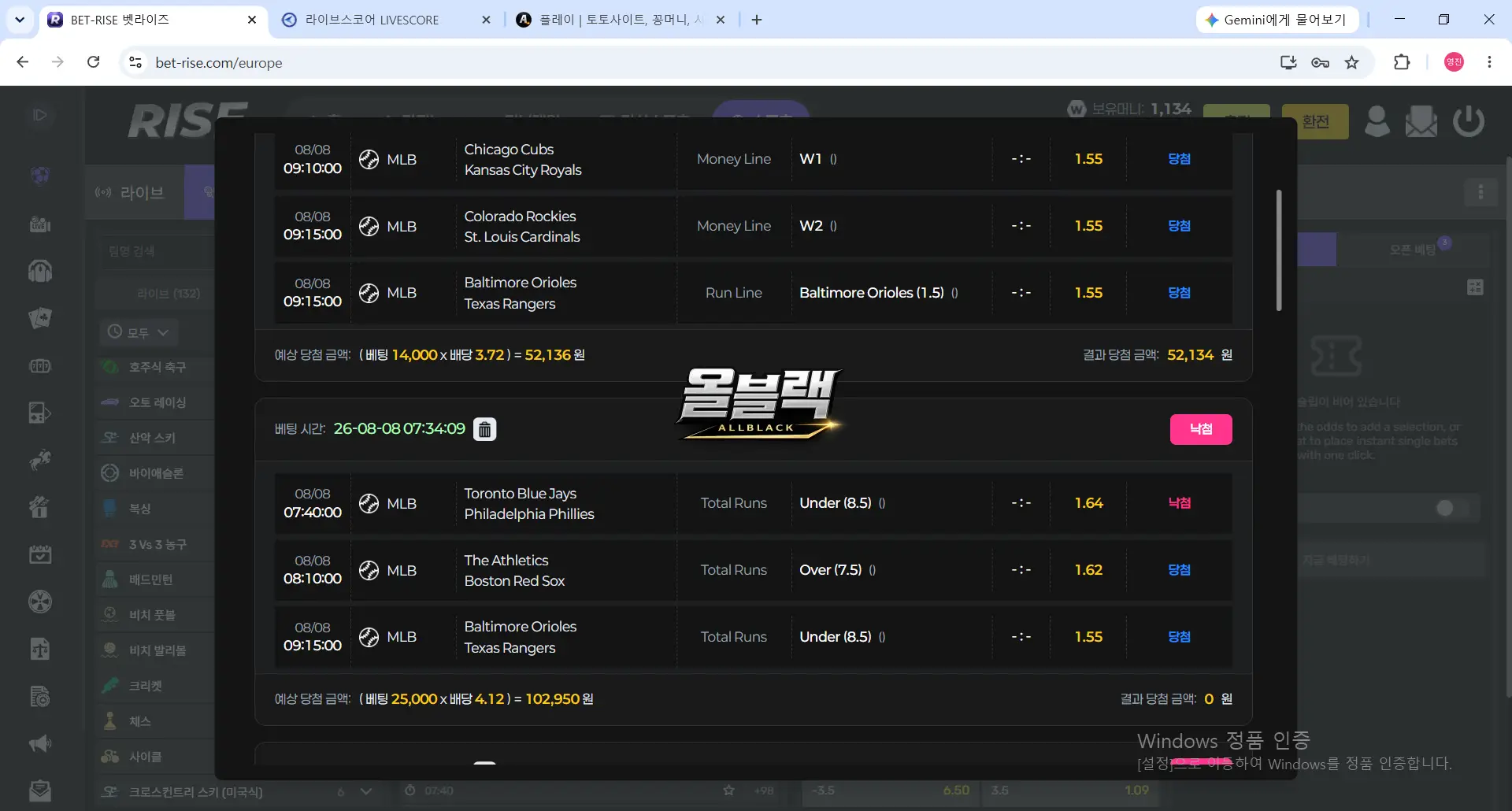
Task: Open the headset e-sports icon in left sidebar
Action: coord(40,271)
